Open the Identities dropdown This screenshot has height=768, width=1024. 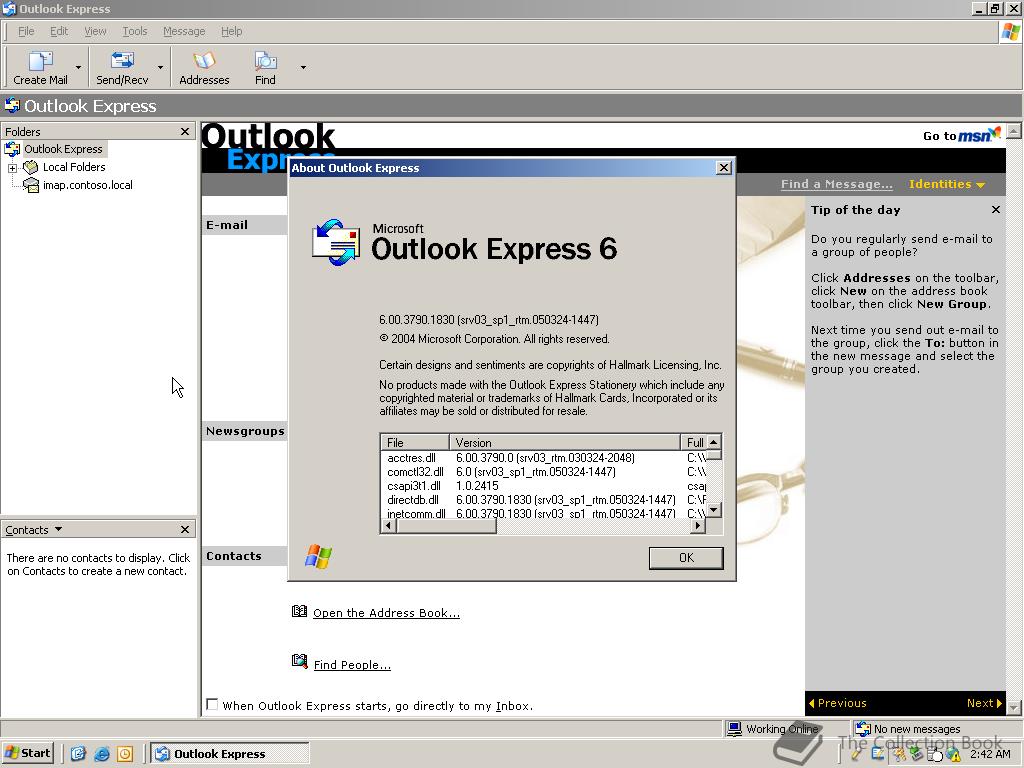946,184
